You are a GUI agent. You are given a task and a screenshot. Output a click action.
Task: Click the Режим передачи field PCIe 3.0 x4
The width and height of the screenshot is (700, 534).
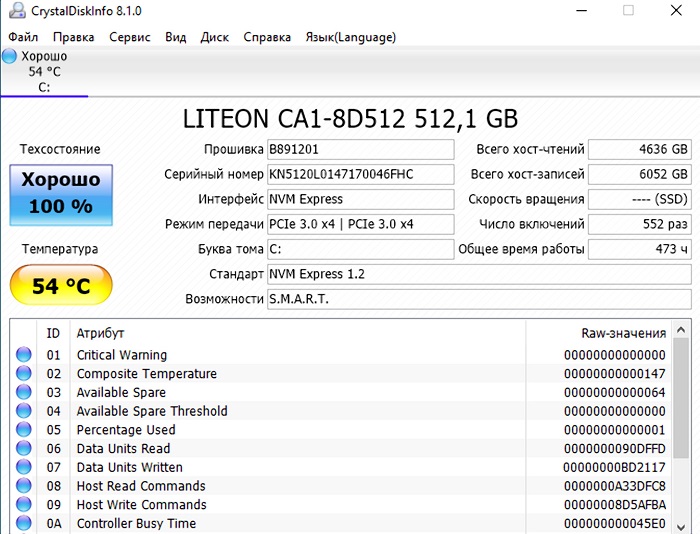[x=361, y=224]
